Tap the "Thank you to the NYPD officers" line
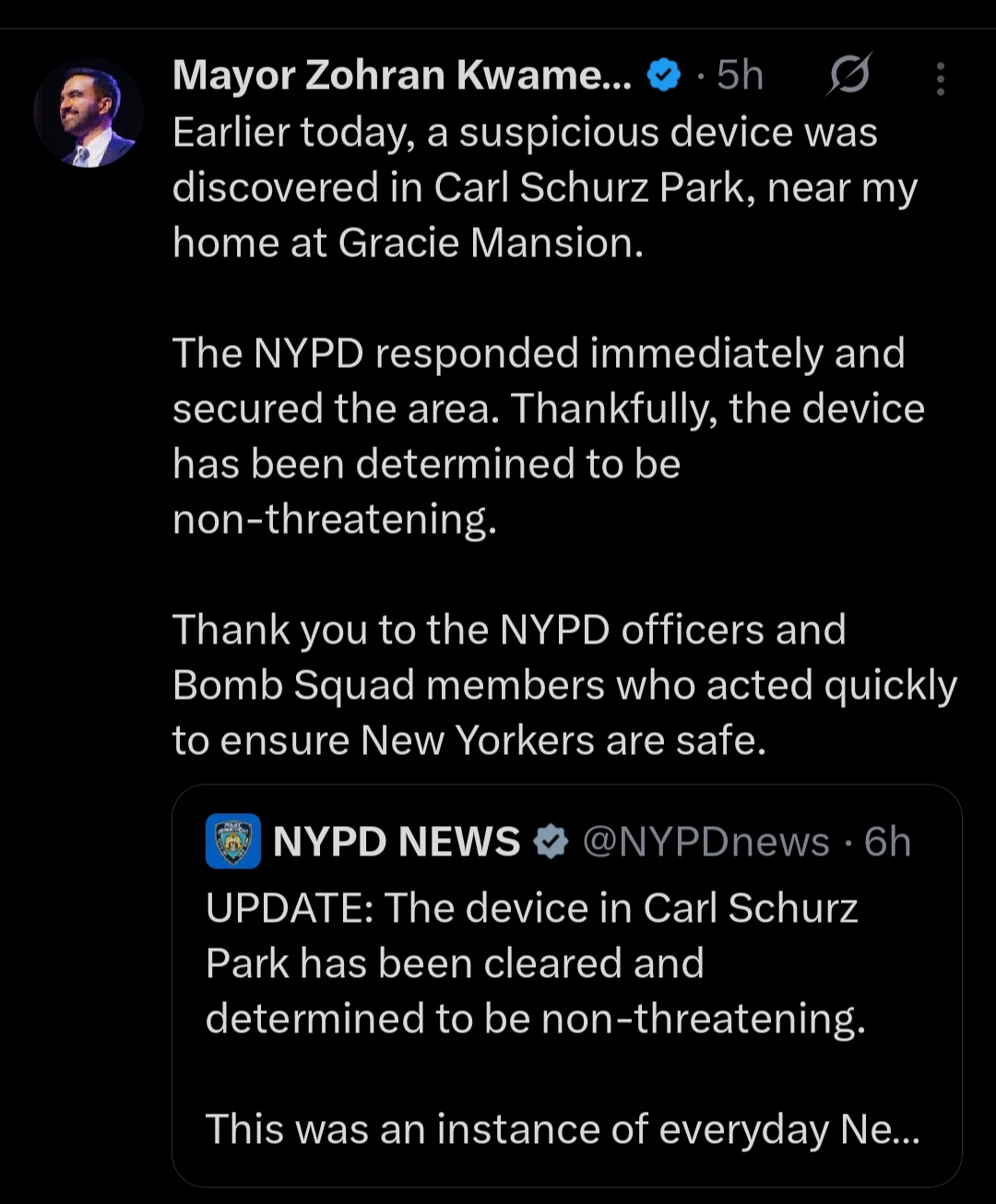Screen dimensions: 996x1204 coord(509,631)
